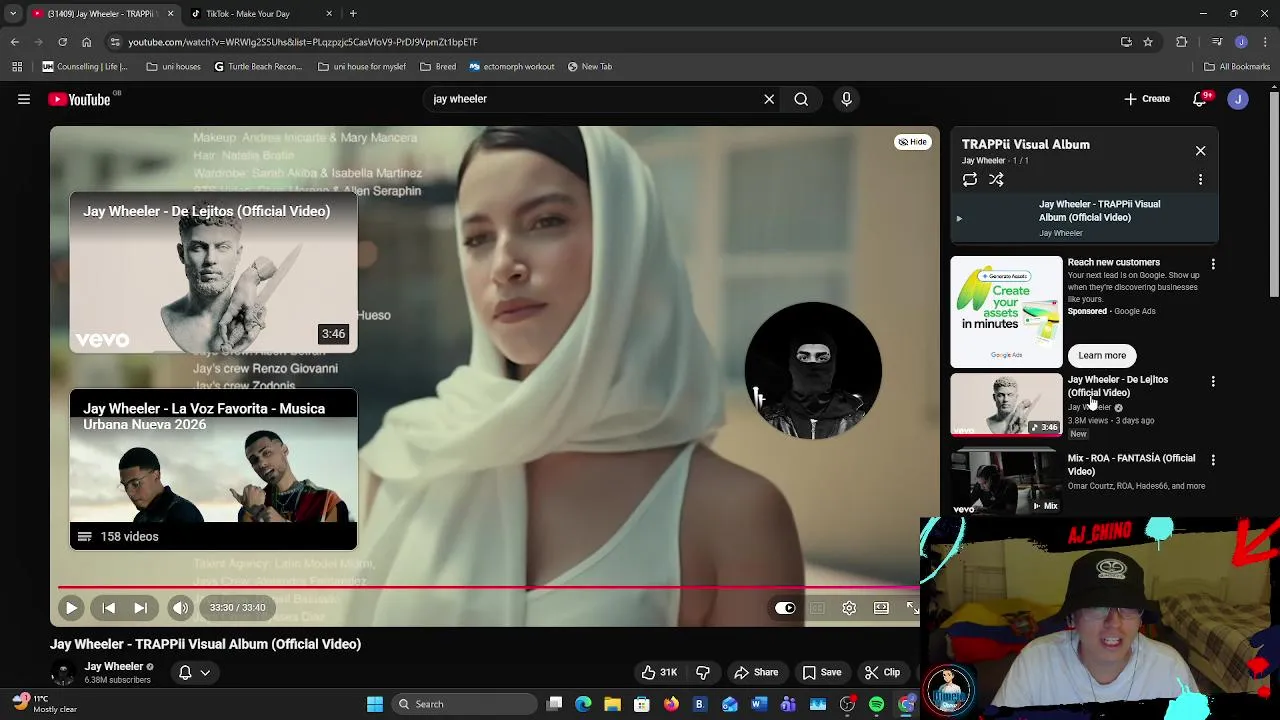Open the Chrome three-dot menu
This screenshot has width=1280, height=720.
[x=1265, y=42]
